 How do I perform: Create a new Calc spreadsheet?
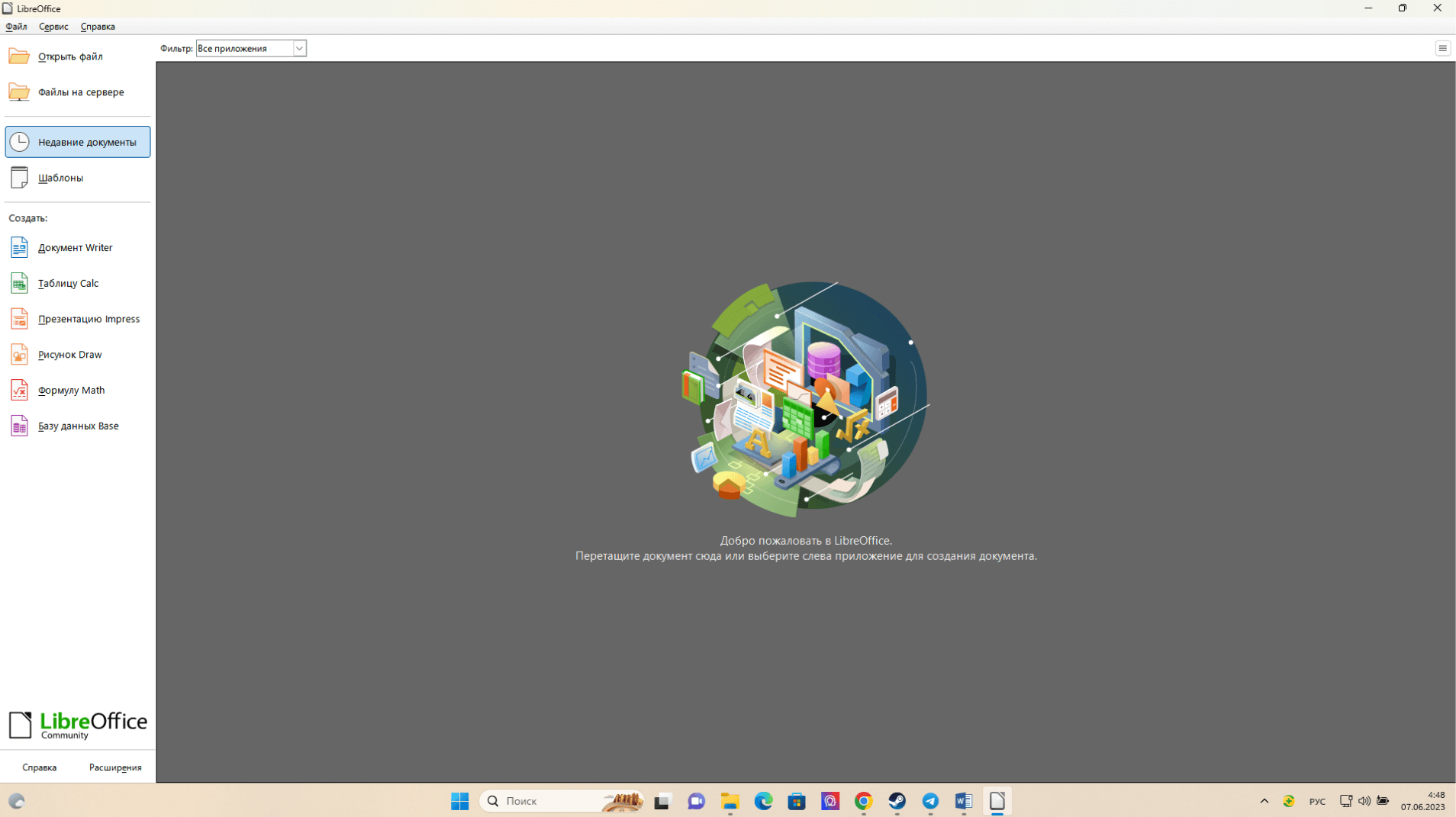pos(19,284)
